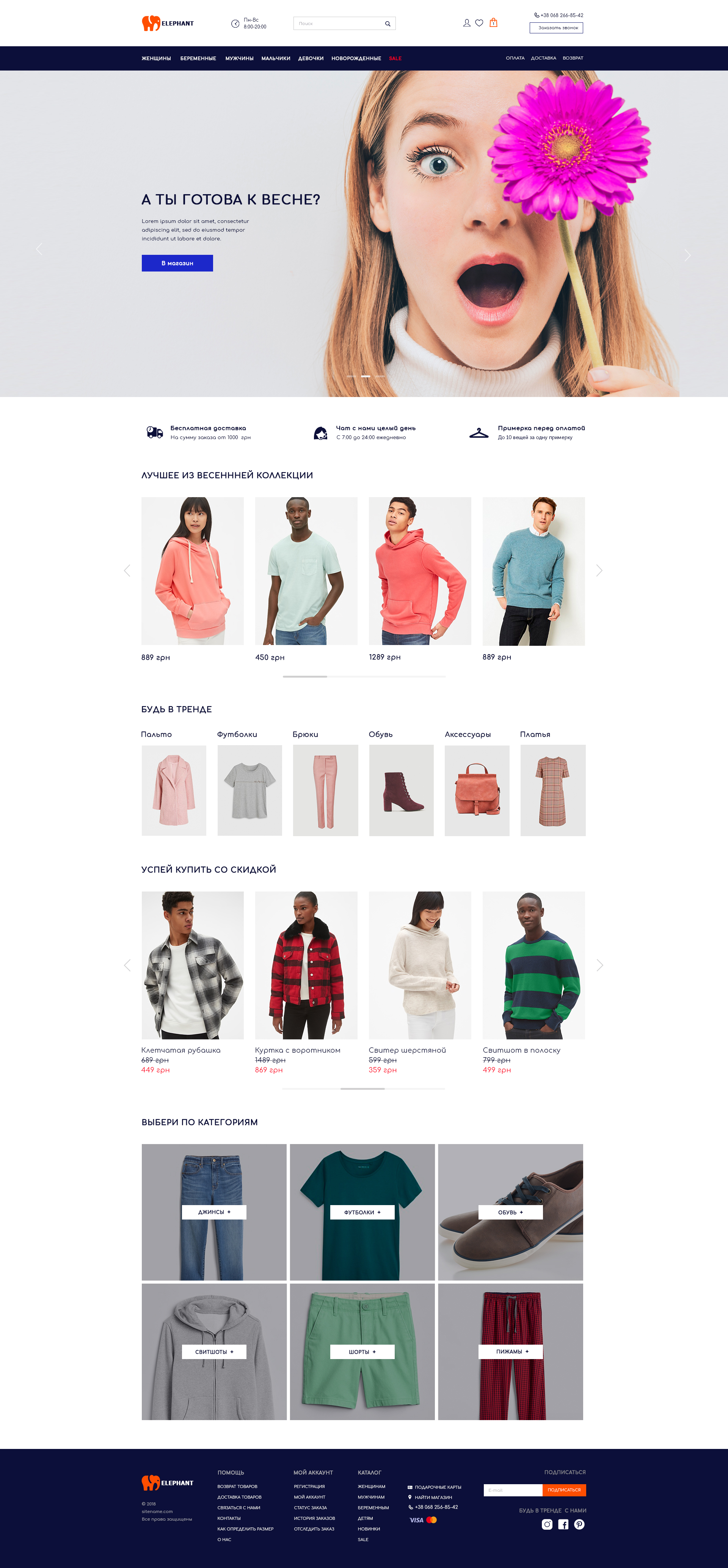Focus the footer E-mail input field
Viewport: 728px width, 1568px height.
pyautogui.click(x=513, y=1490)
